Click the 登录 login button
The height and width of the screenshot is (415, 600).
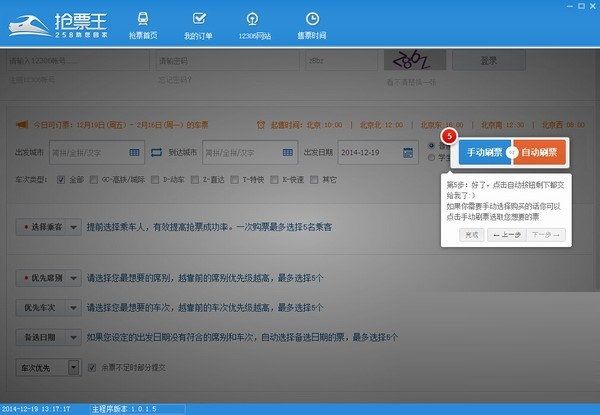[489, 60]
